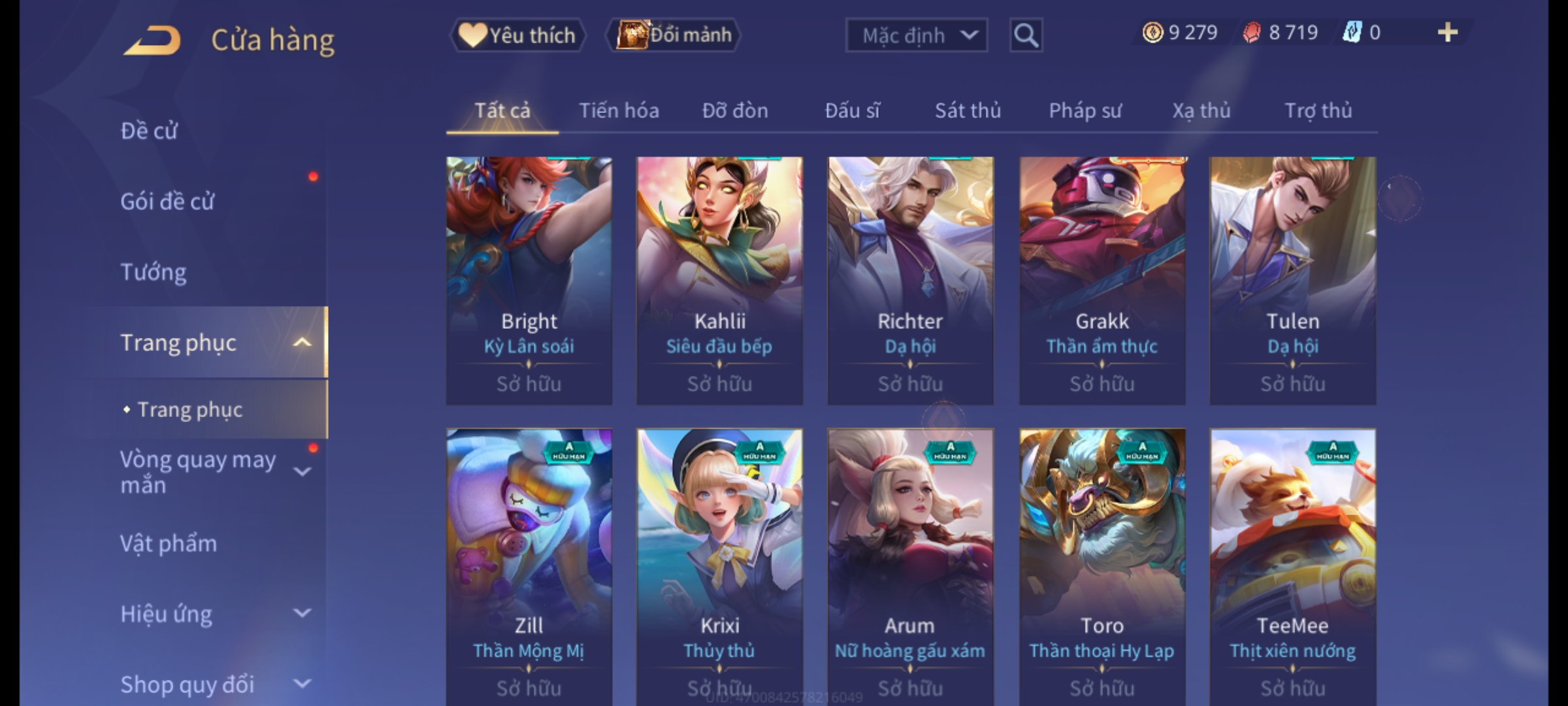Image resolution: width=1568 pixels, height=706 pixels.
Task: Collapse the Trang phục sidebar section
Action: coord(302,342)
